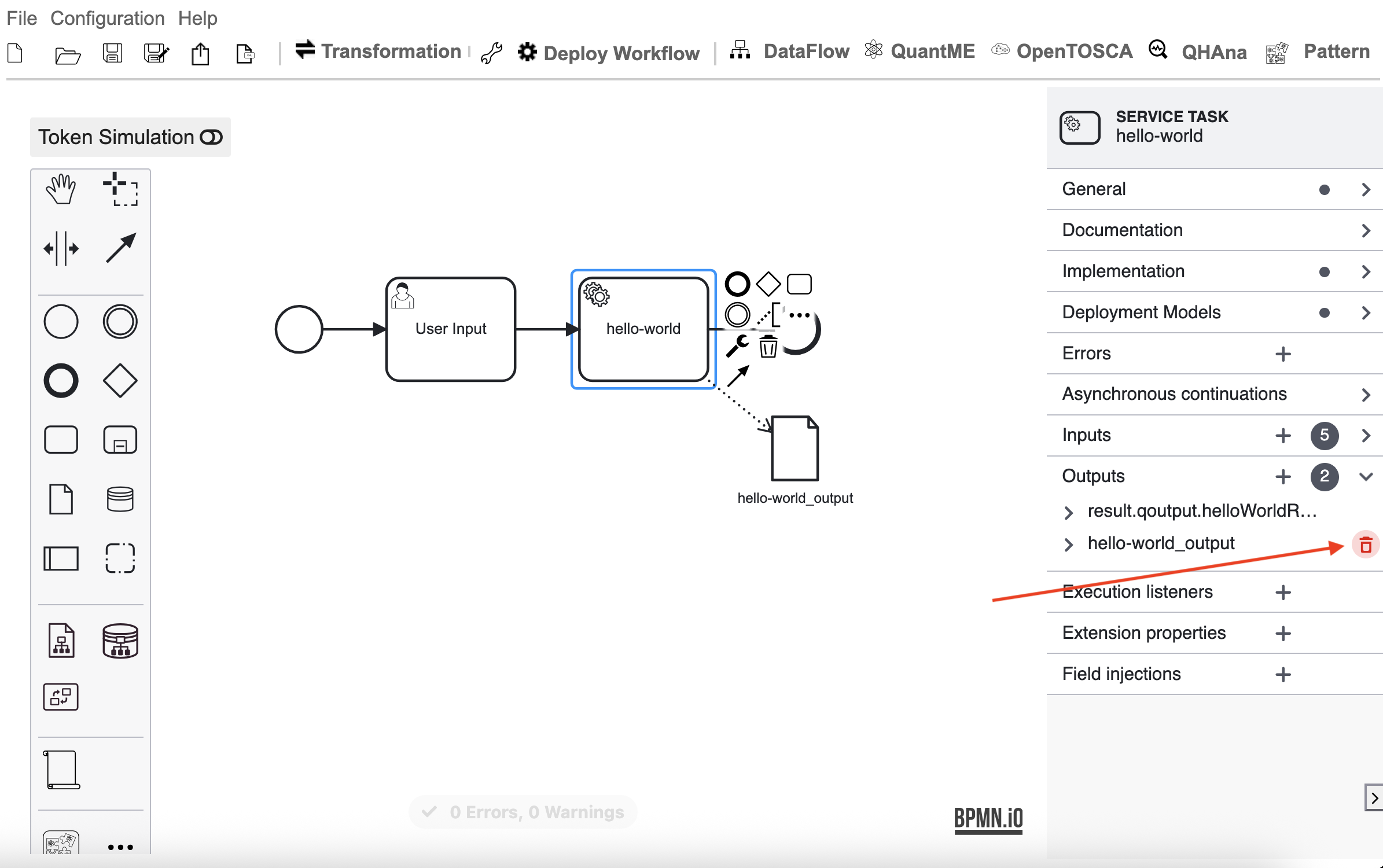
Task: Select the data map object palette icon
Action: pos(61,641)
